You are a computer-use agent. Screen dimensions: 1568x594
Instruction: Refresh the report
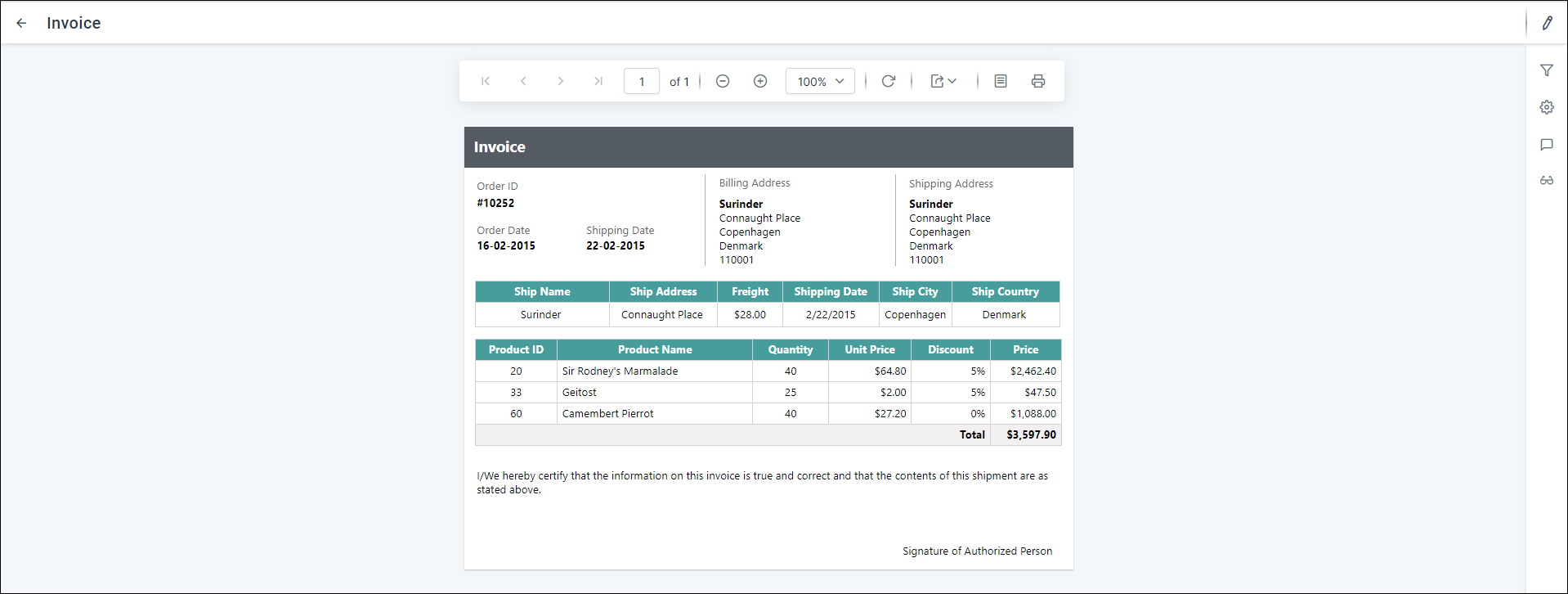click(x=889, y=81)
